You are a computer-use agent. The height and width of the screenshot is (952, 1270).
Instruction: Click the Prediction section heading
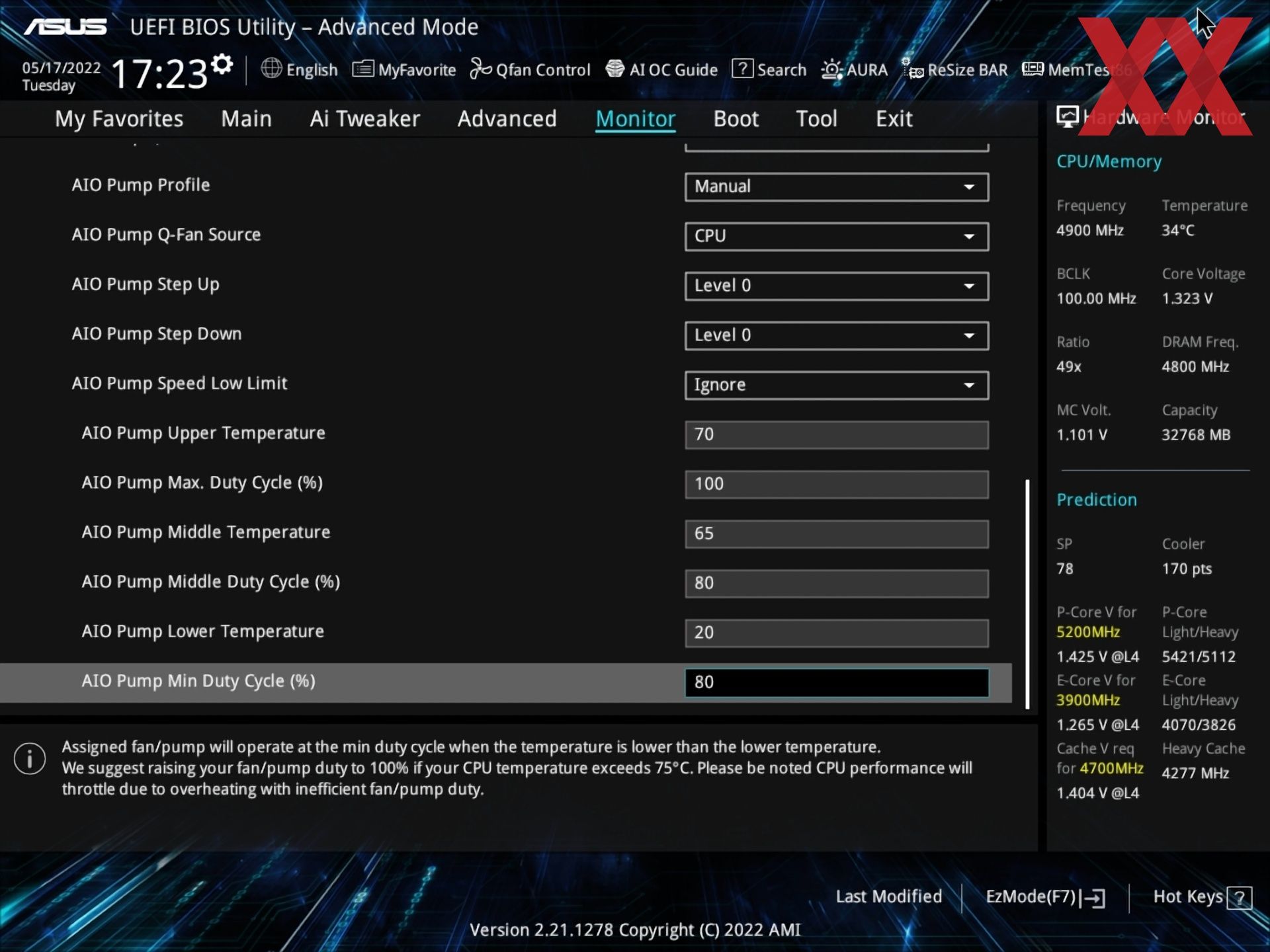coord(1097,500)
